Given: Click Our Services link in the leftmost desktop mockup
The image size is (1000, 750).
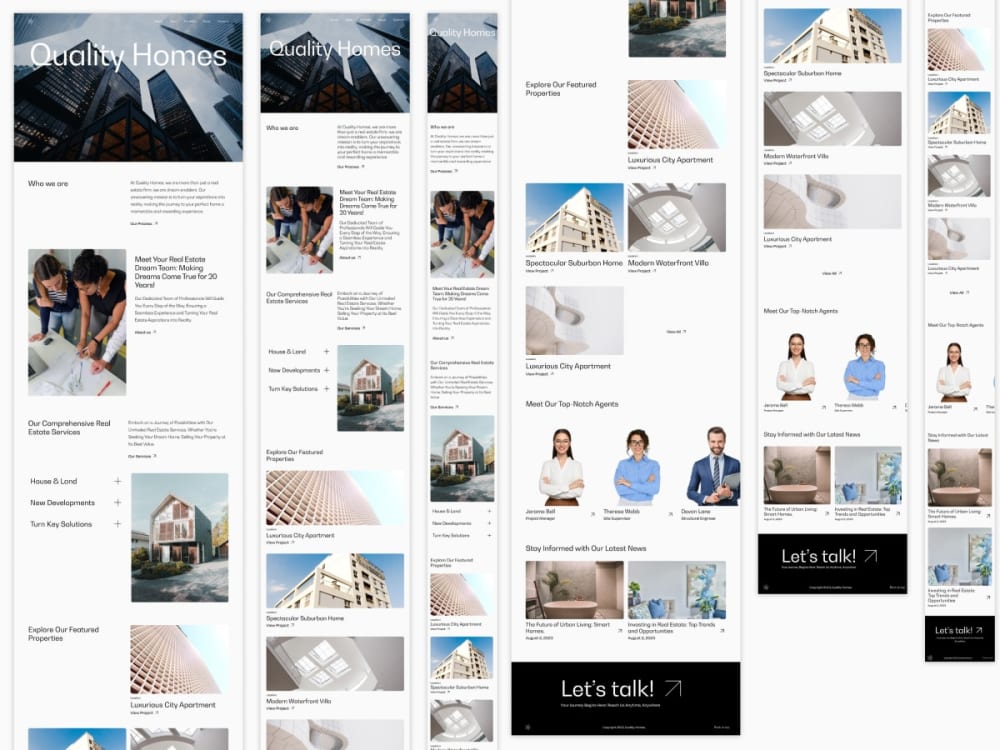Looking at the screenshot, I should point(142,457).
